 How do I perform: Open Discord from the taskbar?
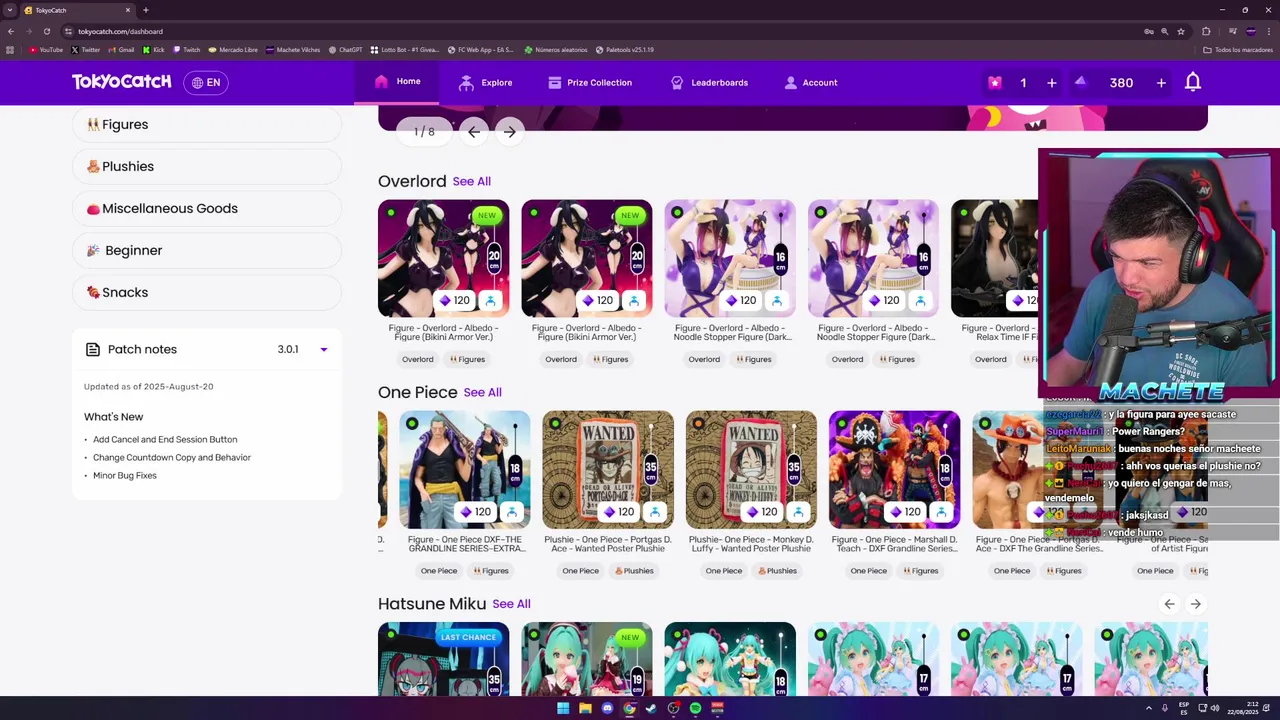607,708
